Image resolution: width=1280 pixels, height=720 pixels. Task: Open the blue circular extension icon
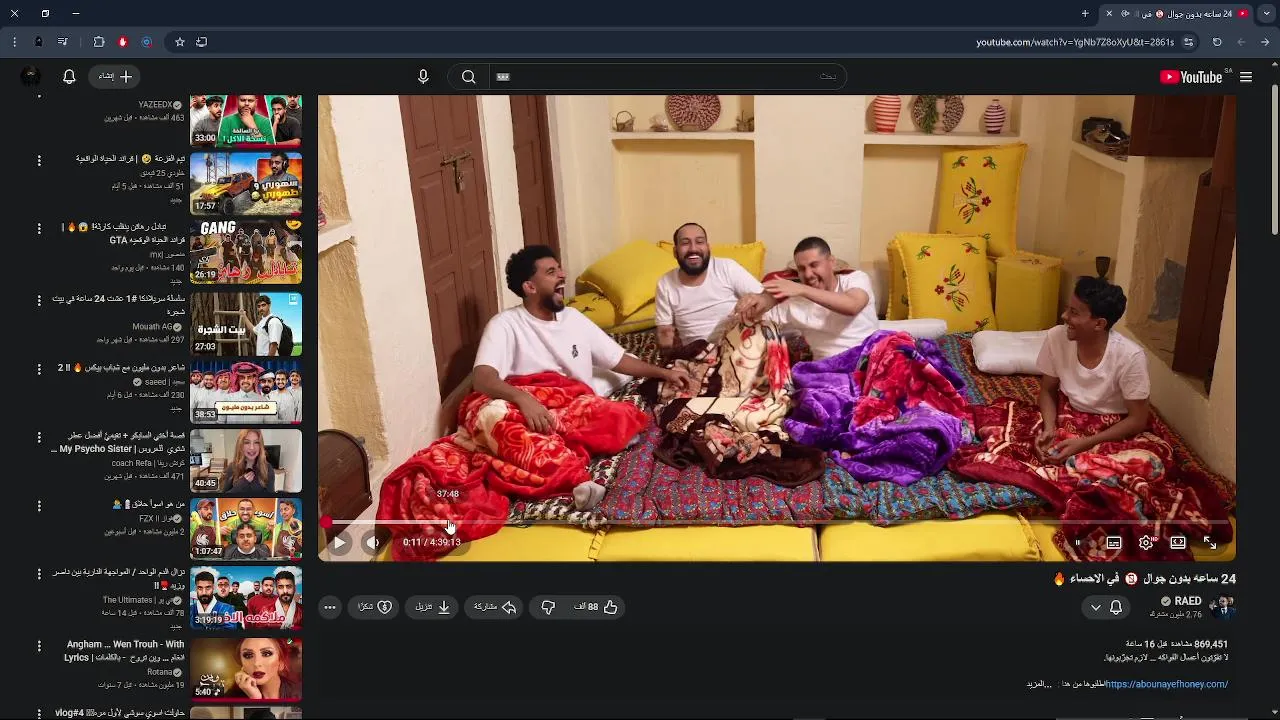[x=146, y=42]
